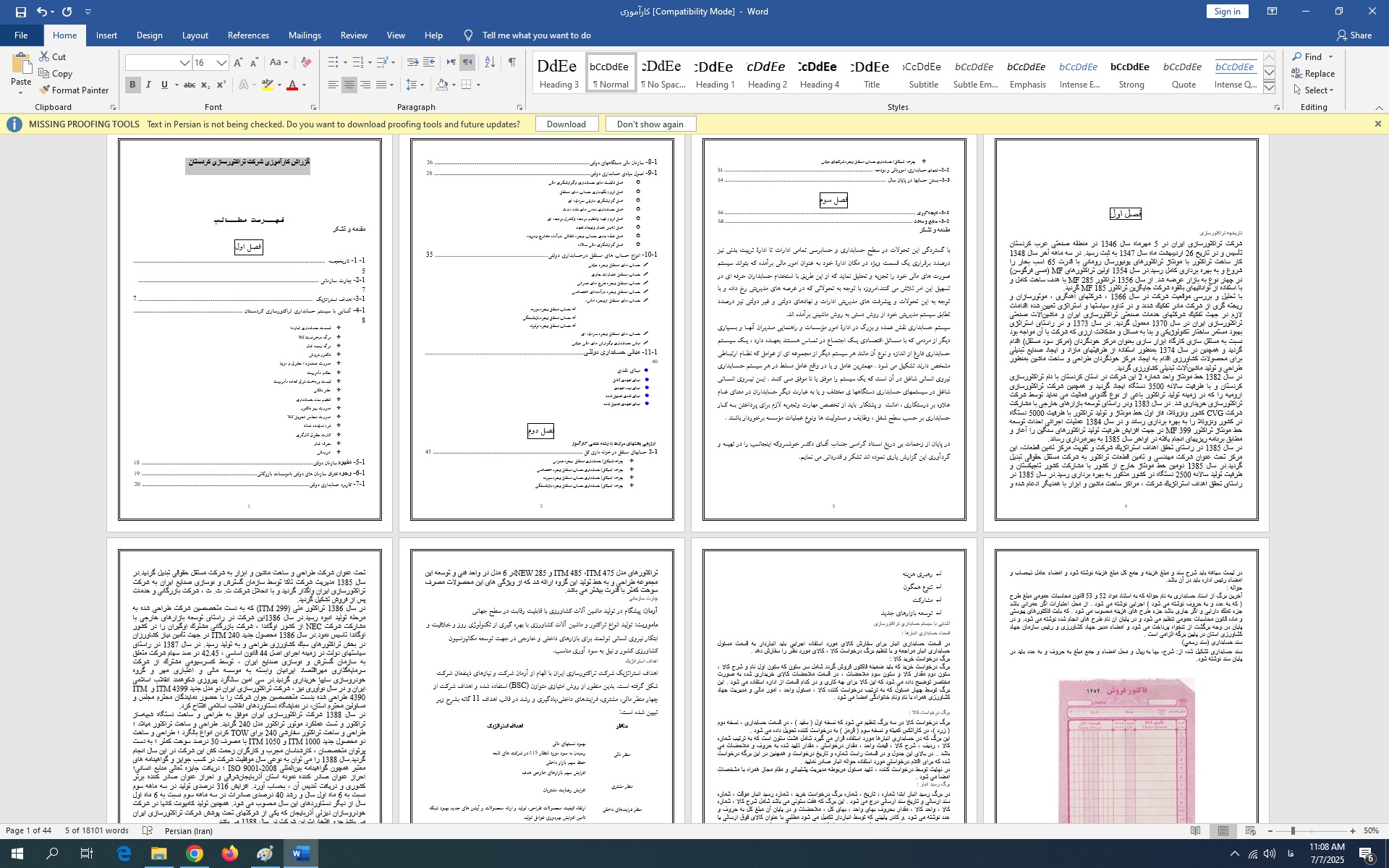Click the Strikethrough icon

pyautogui.click(x=190, y=85)
